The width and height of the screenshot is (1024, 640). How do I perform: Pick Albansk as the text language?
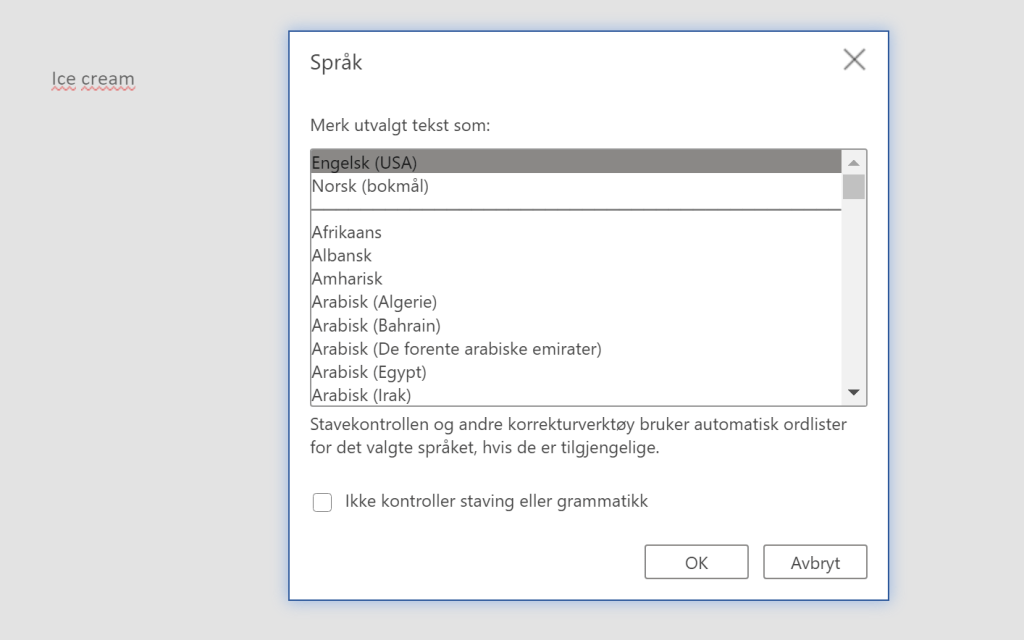coord(341,255)
